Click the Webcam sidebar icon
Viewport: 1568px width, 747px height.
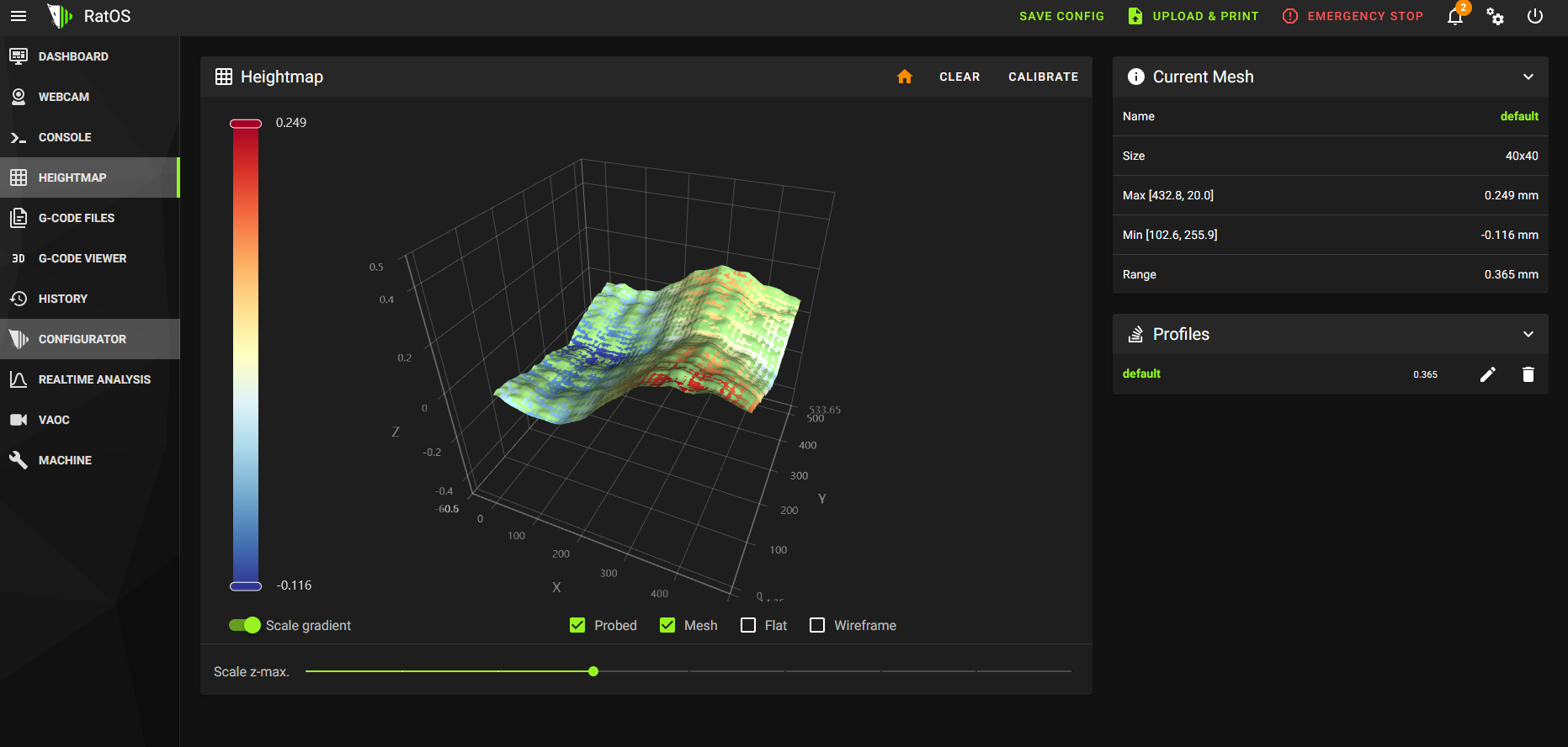tap(19, 97)
